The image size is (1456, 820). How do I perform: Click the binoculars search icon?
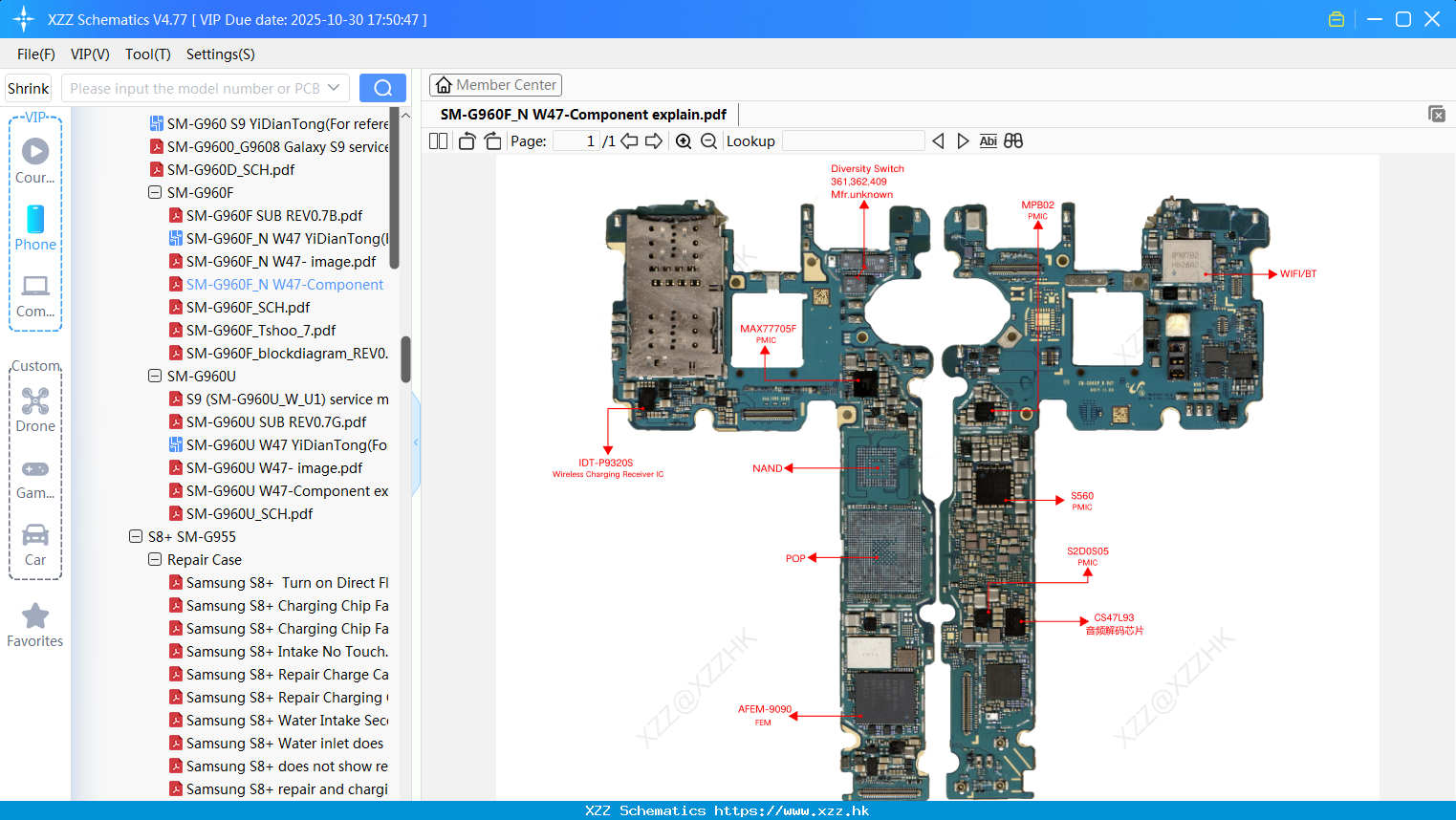click(1013, 140)
